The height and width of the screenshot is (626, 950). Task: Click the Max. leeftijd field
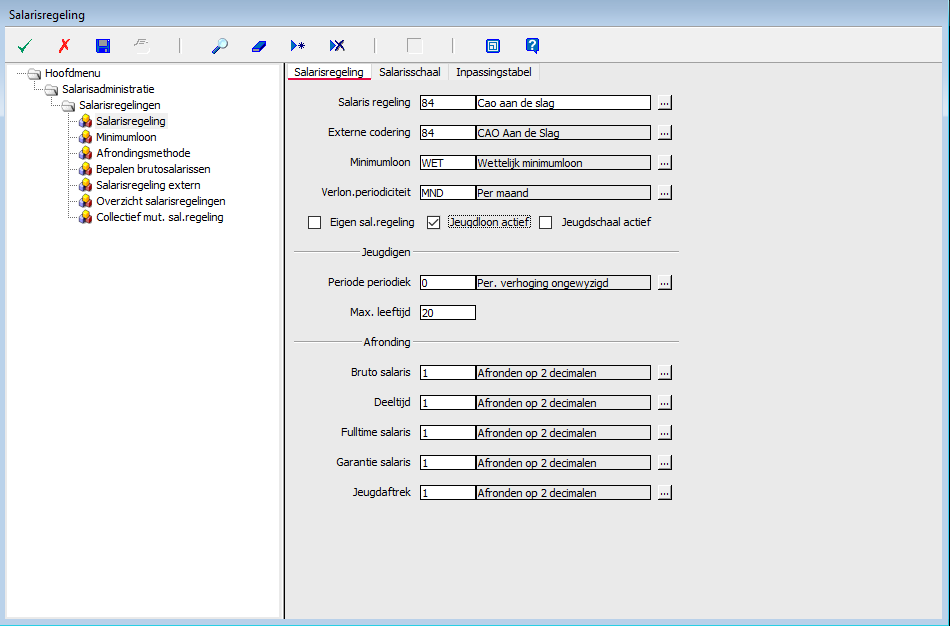(448, 313)
